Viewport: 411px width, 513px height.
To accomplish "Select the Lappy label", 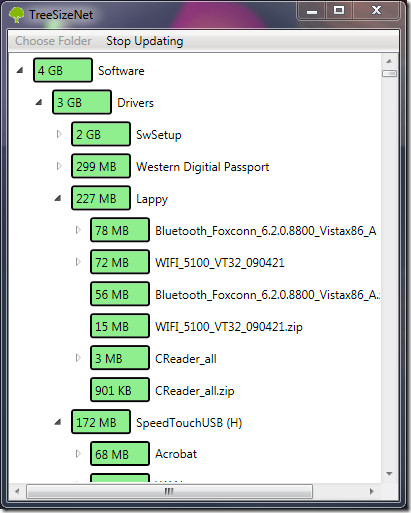I will tap(152, 199).
